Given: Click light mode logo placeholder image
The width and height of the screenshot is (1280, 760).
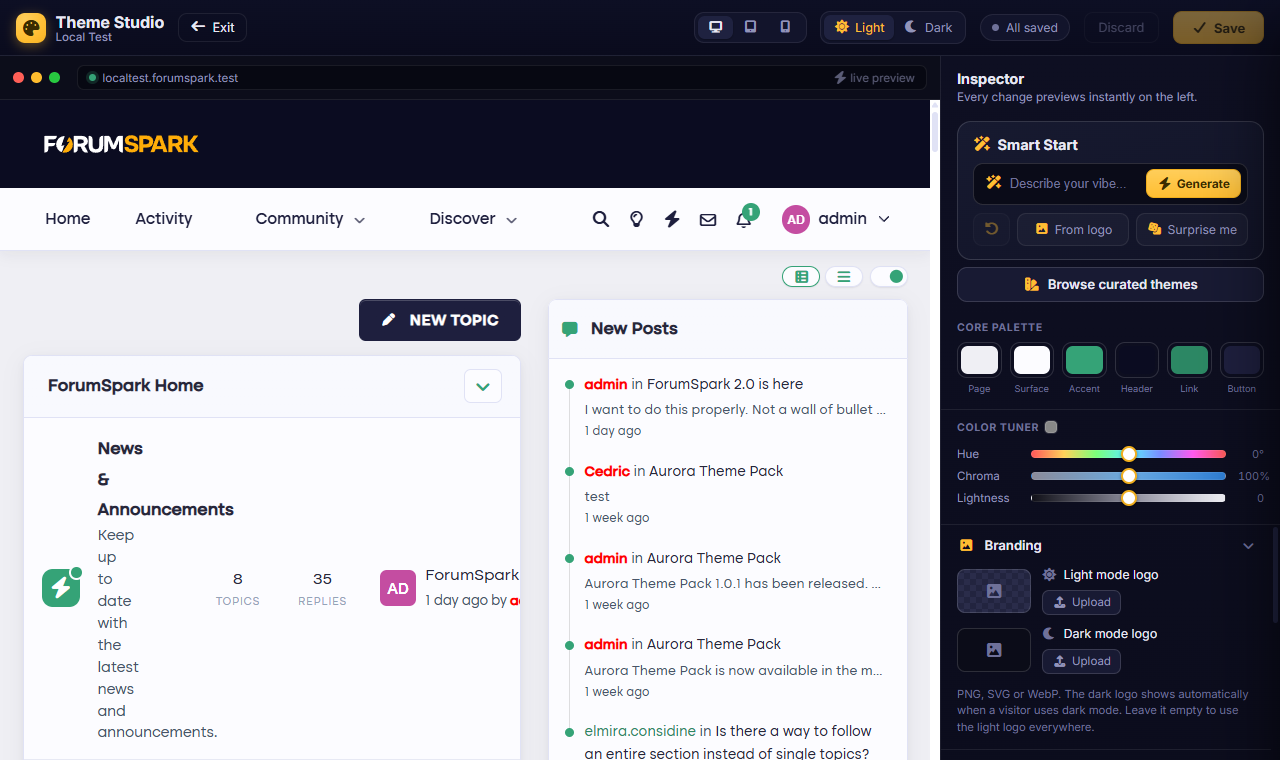Looking at the screenshot, I should click(x=994, y=591).
